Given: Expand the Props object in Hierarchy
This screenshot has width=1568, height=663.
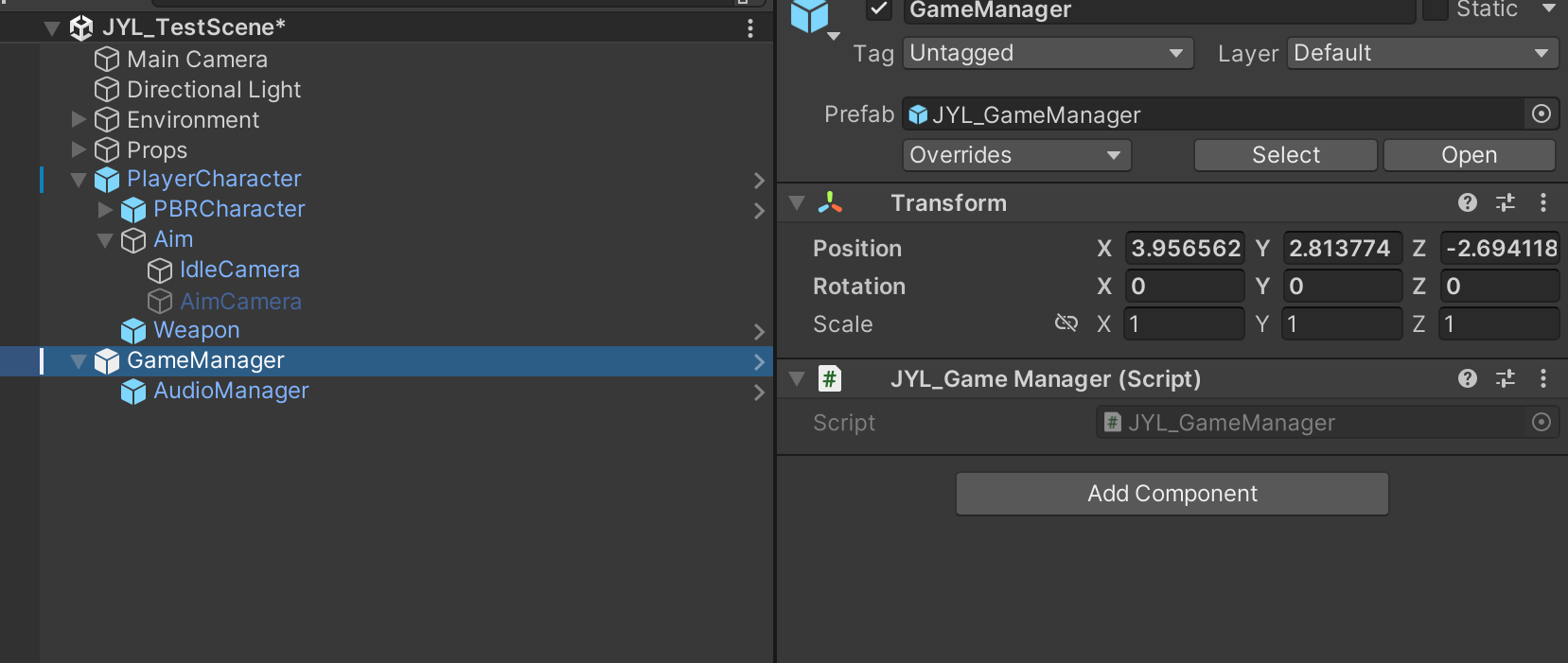Looking at the screenshot, I should point(79,150).
